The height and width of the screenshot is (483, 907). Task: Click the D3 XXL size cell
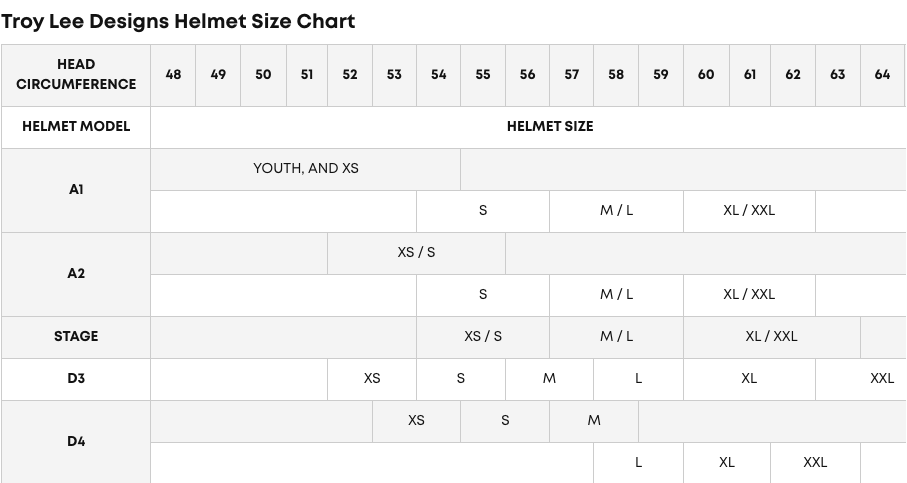click(861, 379)
